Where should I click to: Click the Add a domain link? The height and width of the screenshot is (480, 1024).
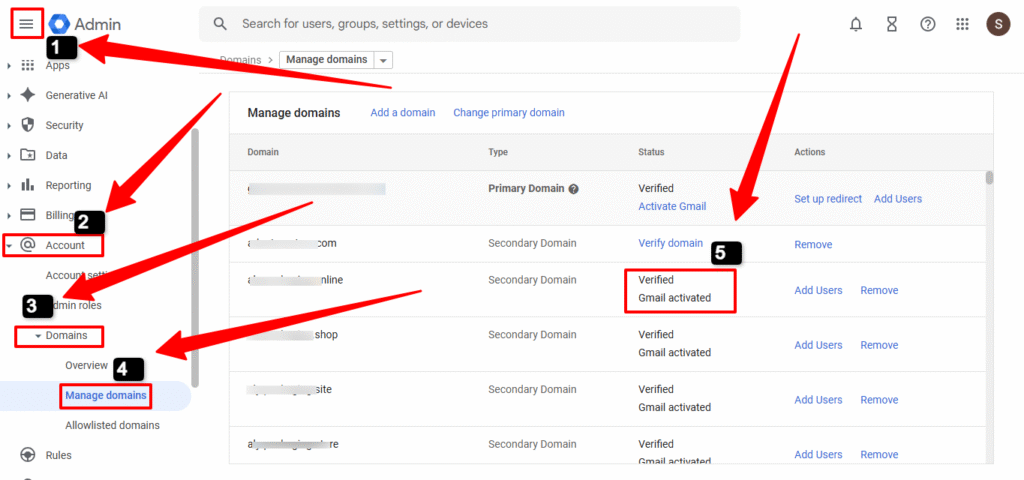tap(402, 113)
